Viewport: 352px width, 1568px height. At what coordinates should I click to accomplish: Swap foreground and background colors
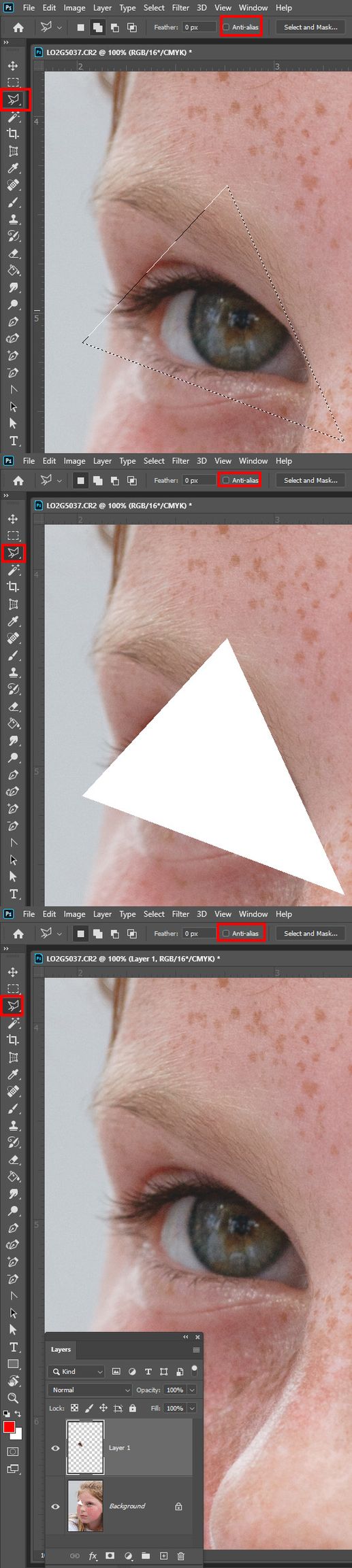[x=18, y=1414]
